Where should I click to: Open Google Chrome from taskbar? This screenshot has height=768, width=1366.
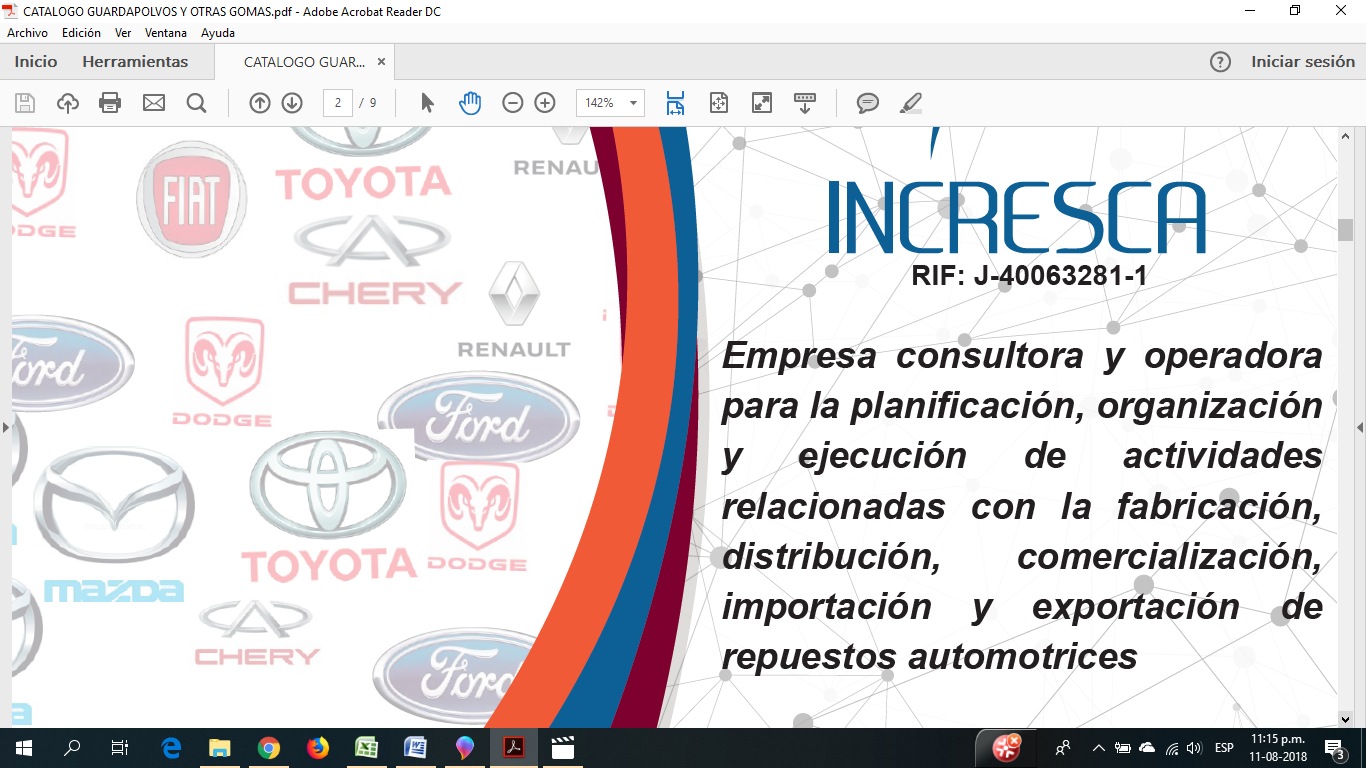269,748
